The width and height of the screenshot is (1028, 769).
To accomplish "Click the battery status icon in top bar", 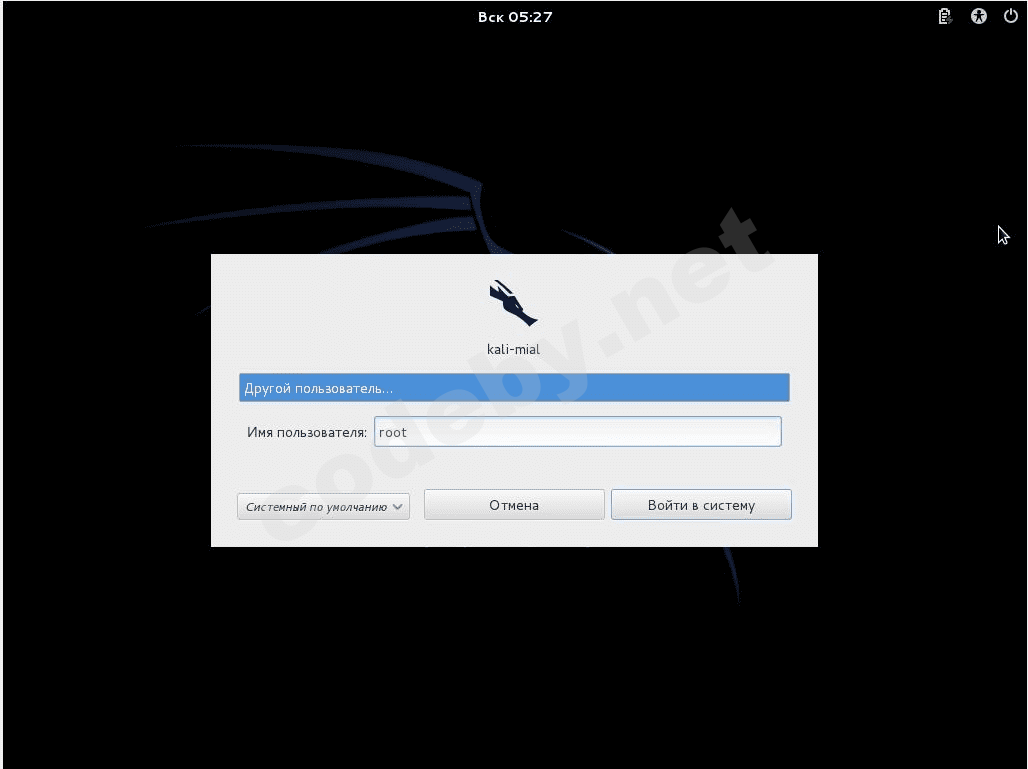I will click(x=945, y=16).
